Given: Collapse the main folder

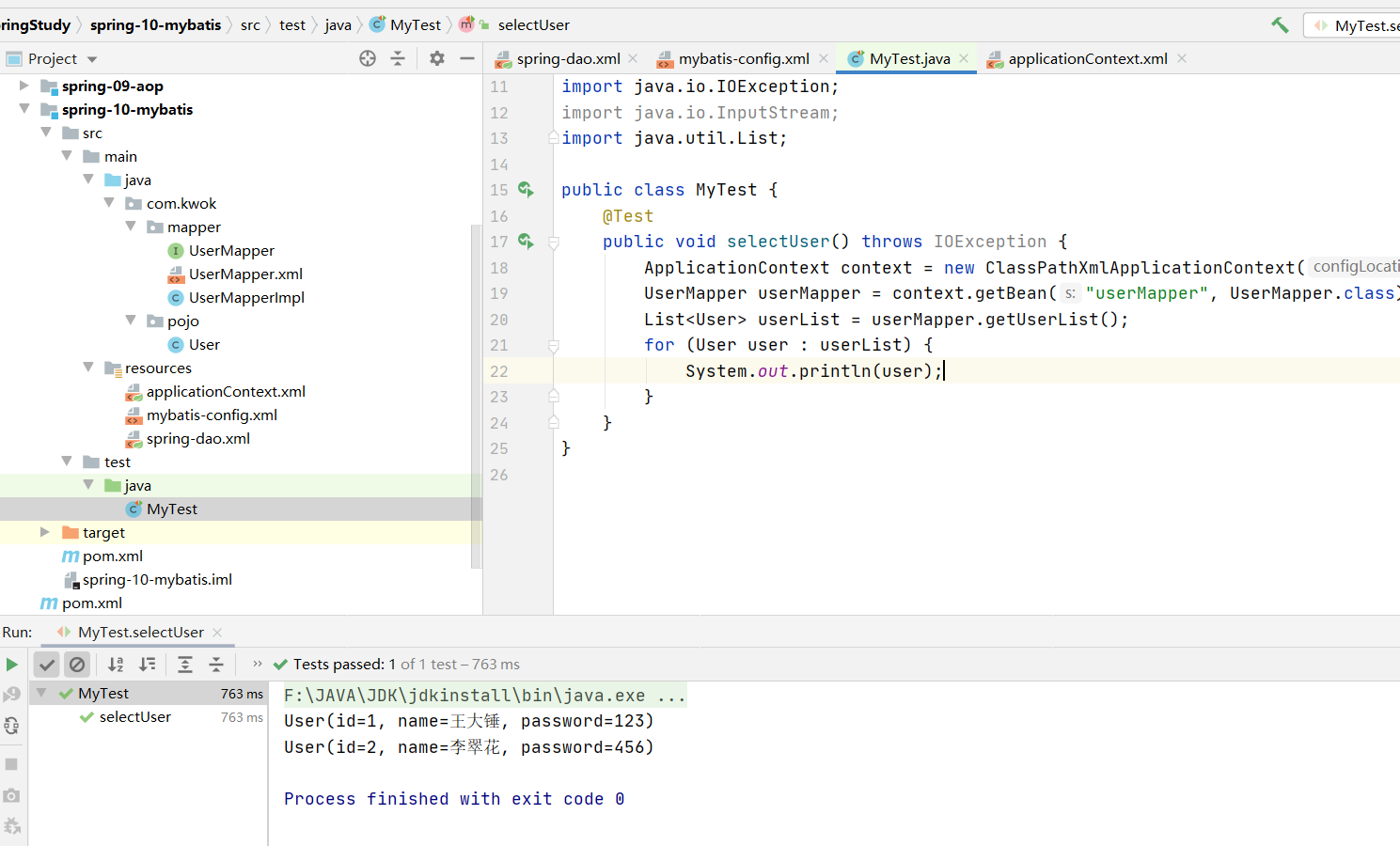Looking at the screenshot, I should point(67,156).
